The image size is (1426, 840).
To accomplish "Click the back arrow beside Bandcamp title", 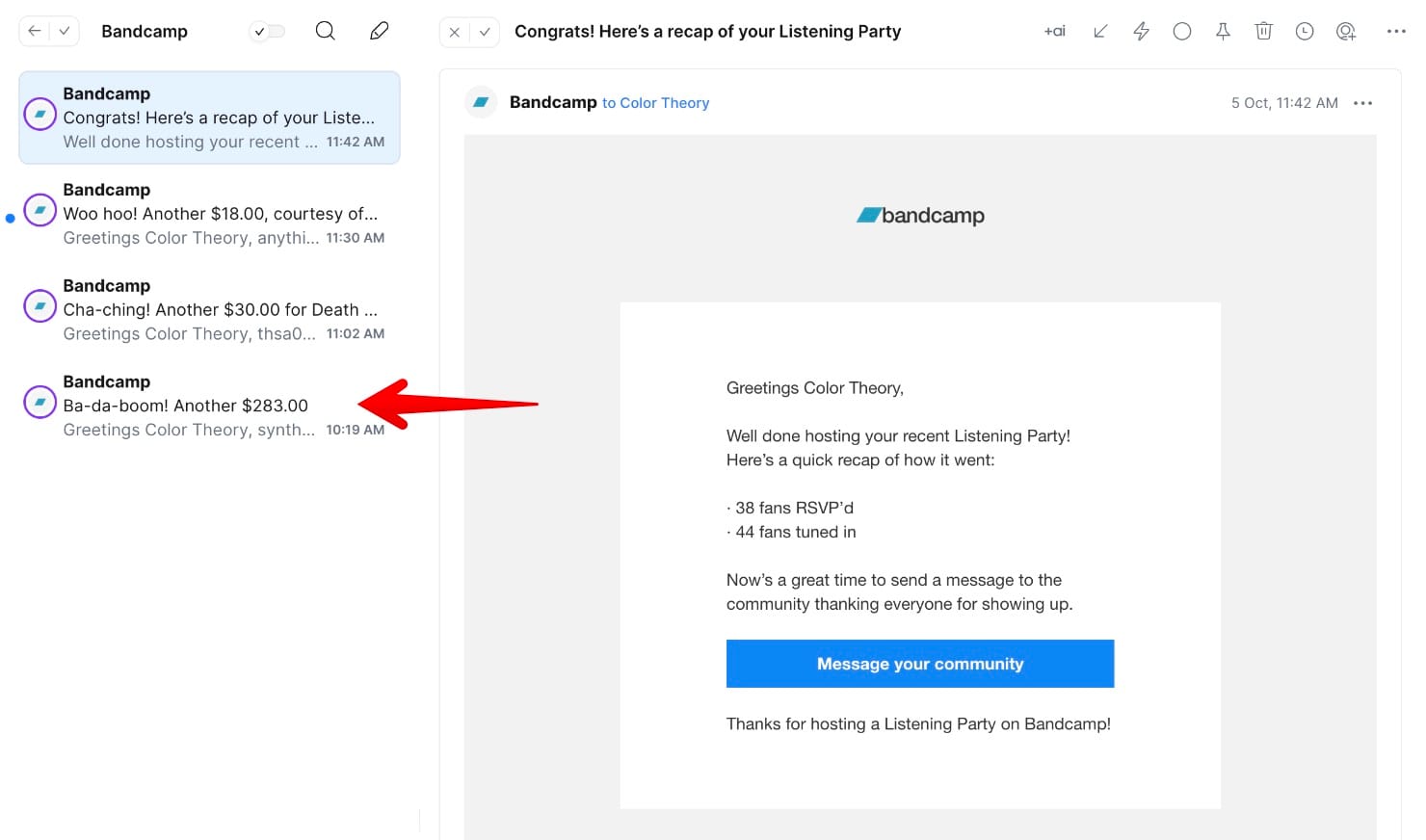I will pyautogui.click(x=35, y=31).
